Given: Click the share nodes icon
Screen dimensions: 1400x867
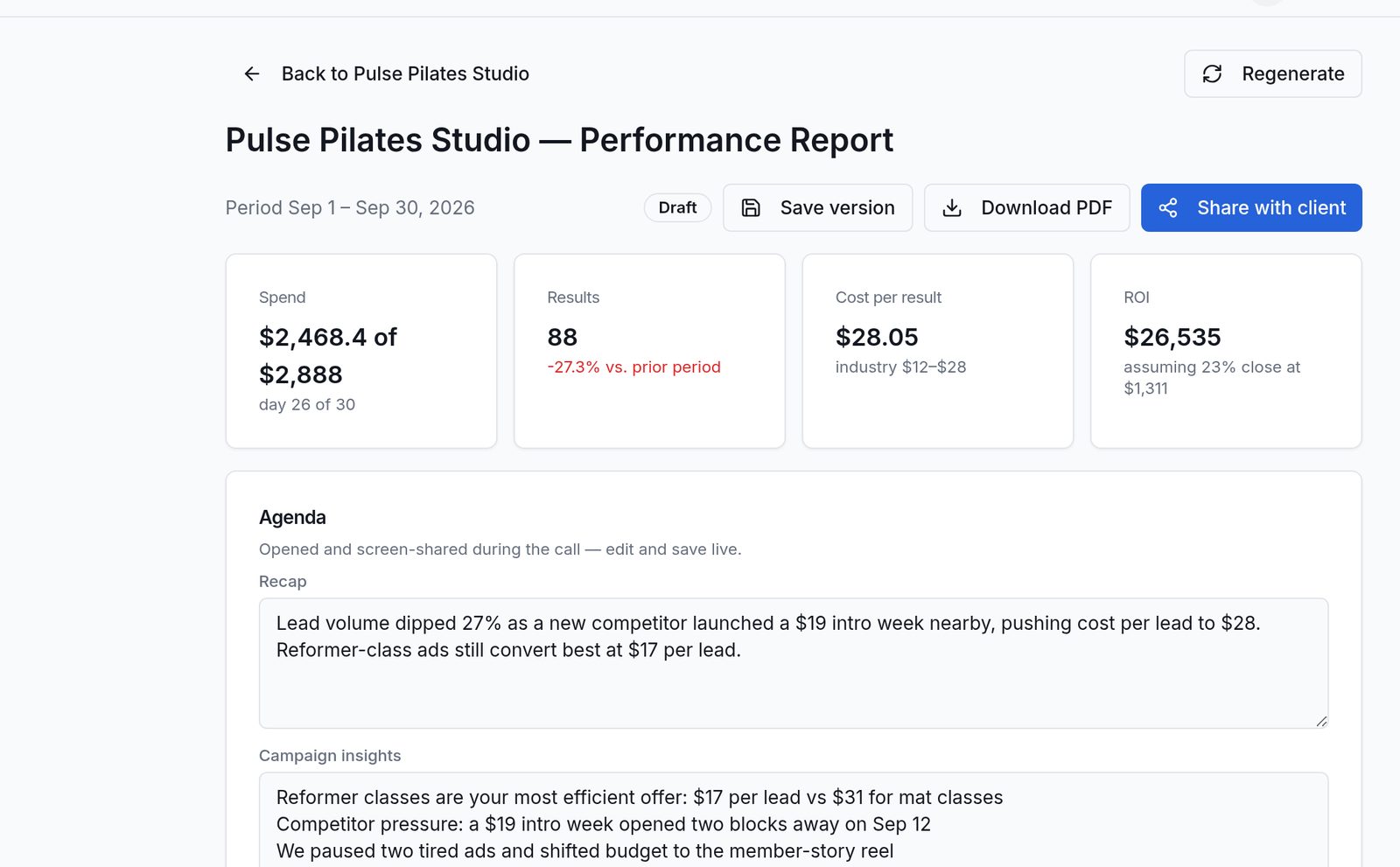Looking at the screenshot, I should (1168, 207).
